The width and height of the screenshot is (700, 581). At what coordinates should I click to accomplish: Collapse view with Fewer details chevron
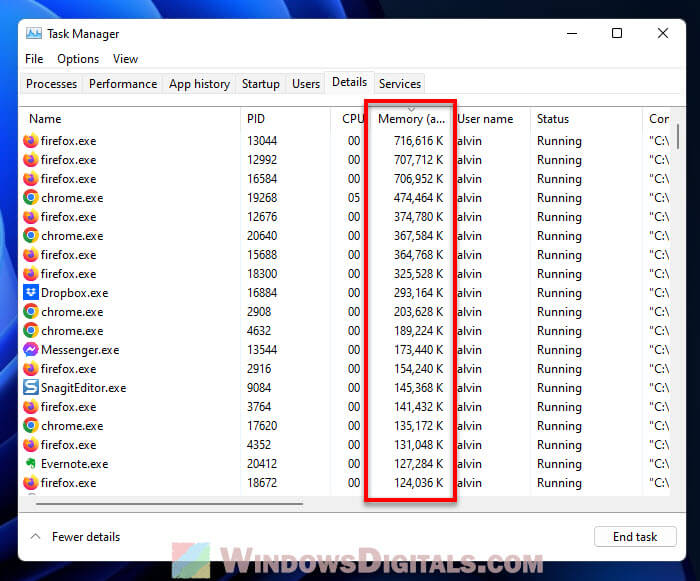click(x=36, y=536)
